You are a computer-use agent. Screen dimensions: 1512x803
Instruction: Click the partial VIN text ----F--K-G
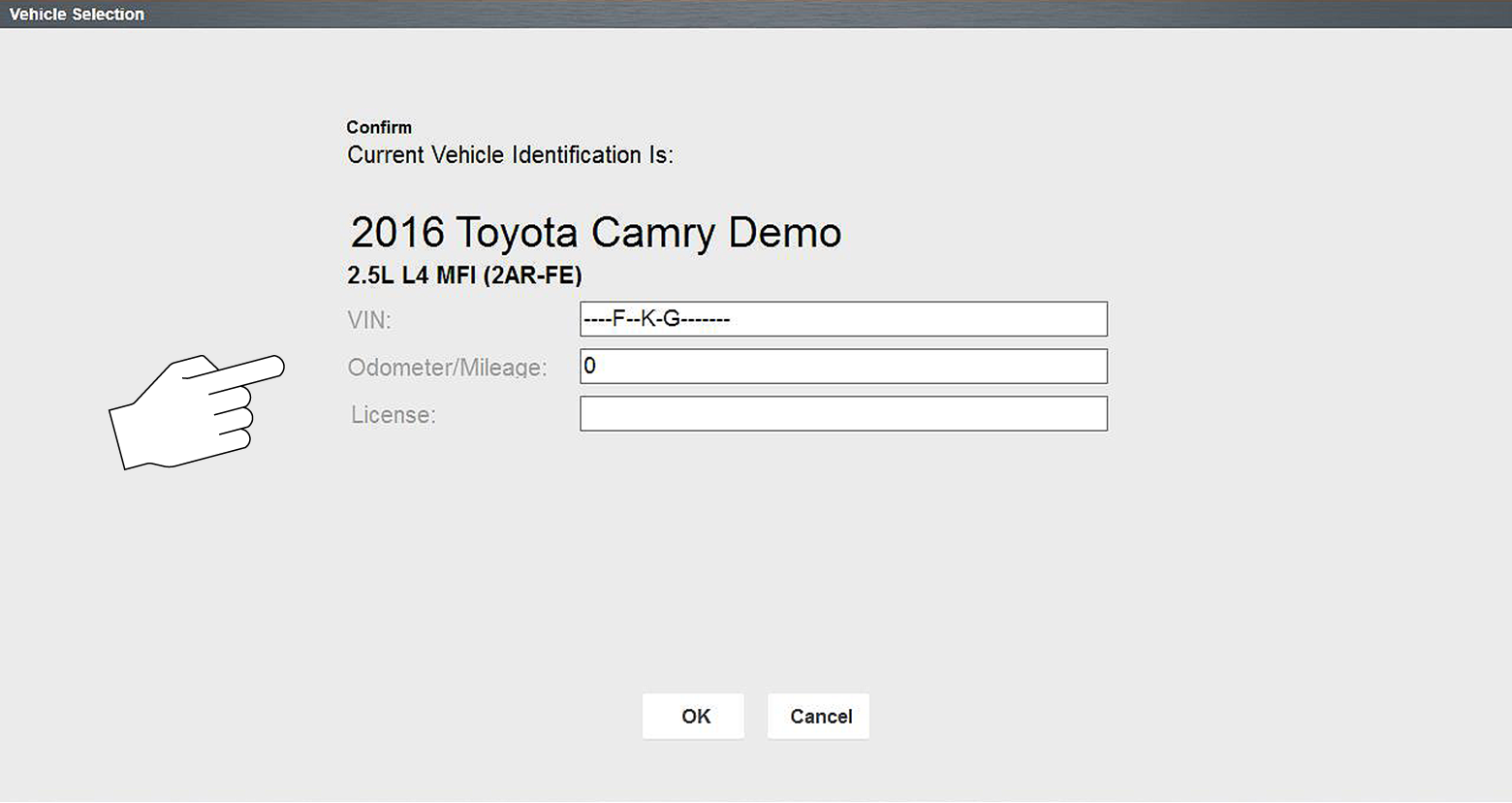656,319
